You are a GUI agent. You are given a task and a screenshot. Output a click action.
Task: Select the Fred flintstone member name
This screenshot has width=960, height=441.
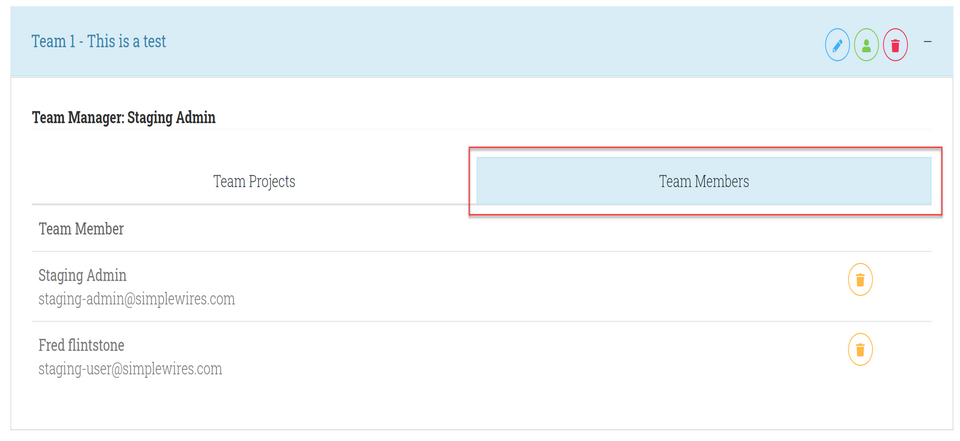(x=81, y=345)
